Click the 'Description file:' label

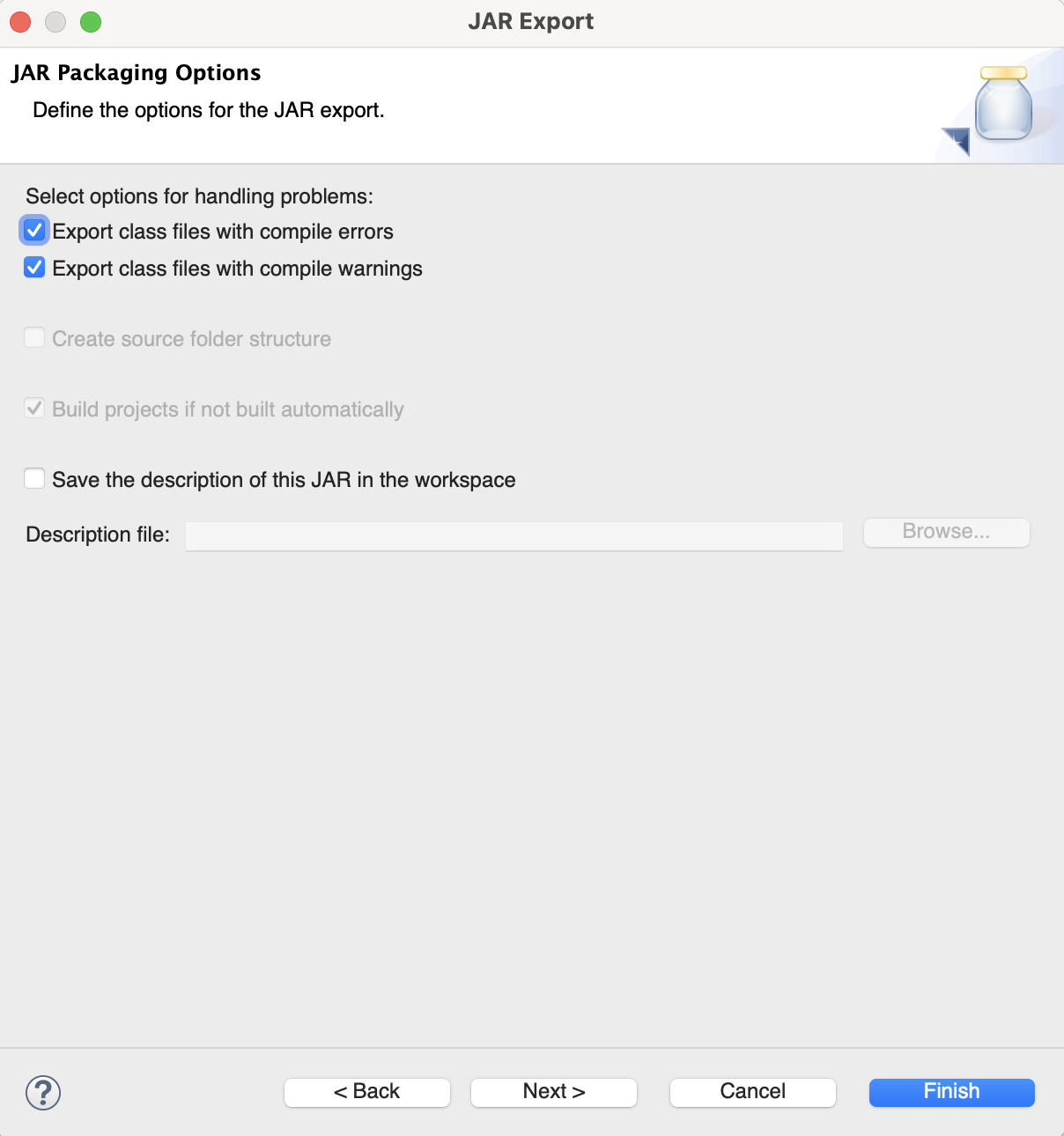click(x=98, y=535)
